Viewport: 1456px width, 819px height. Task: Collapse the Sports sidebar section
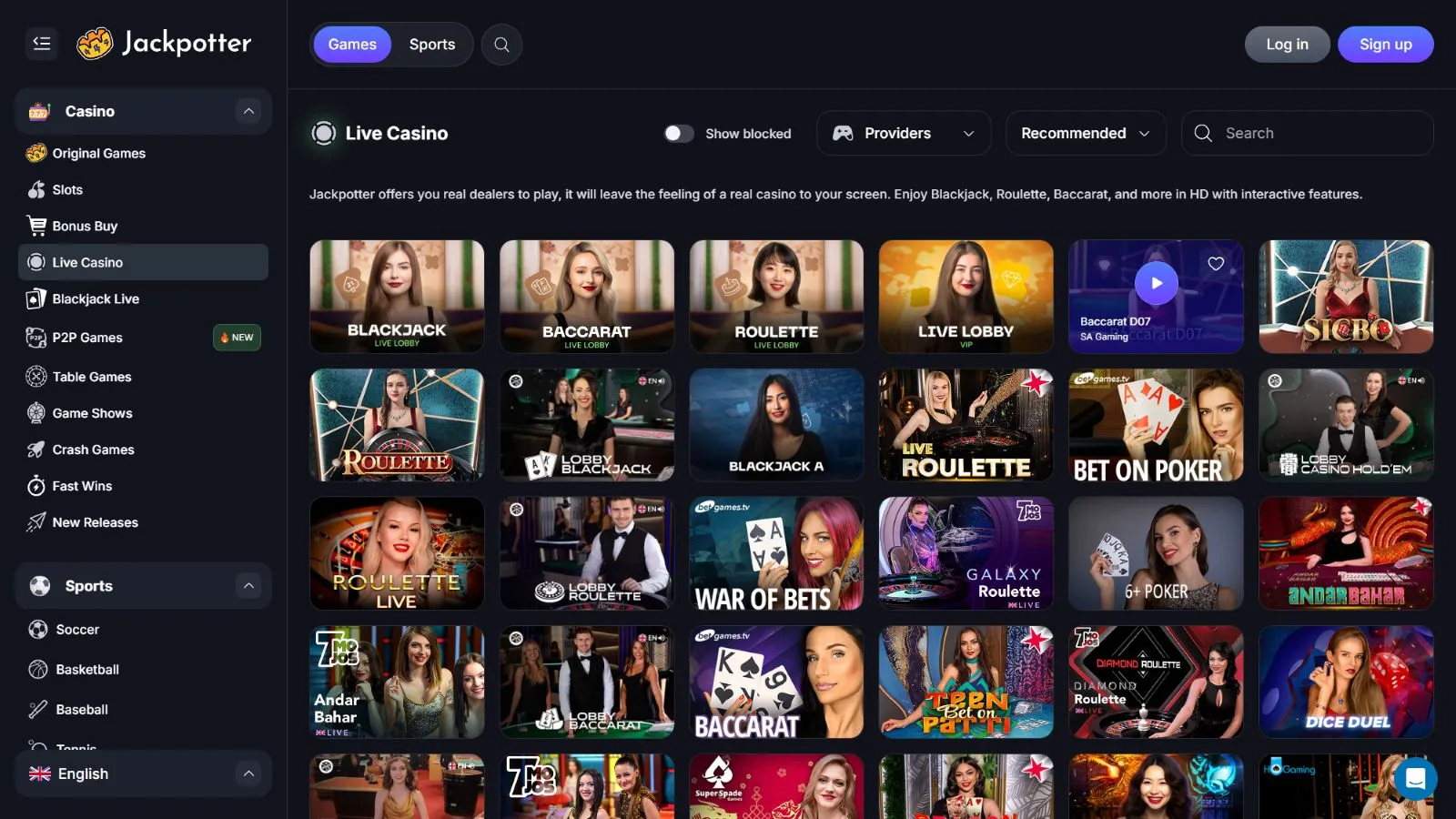[x=248, y=586]
